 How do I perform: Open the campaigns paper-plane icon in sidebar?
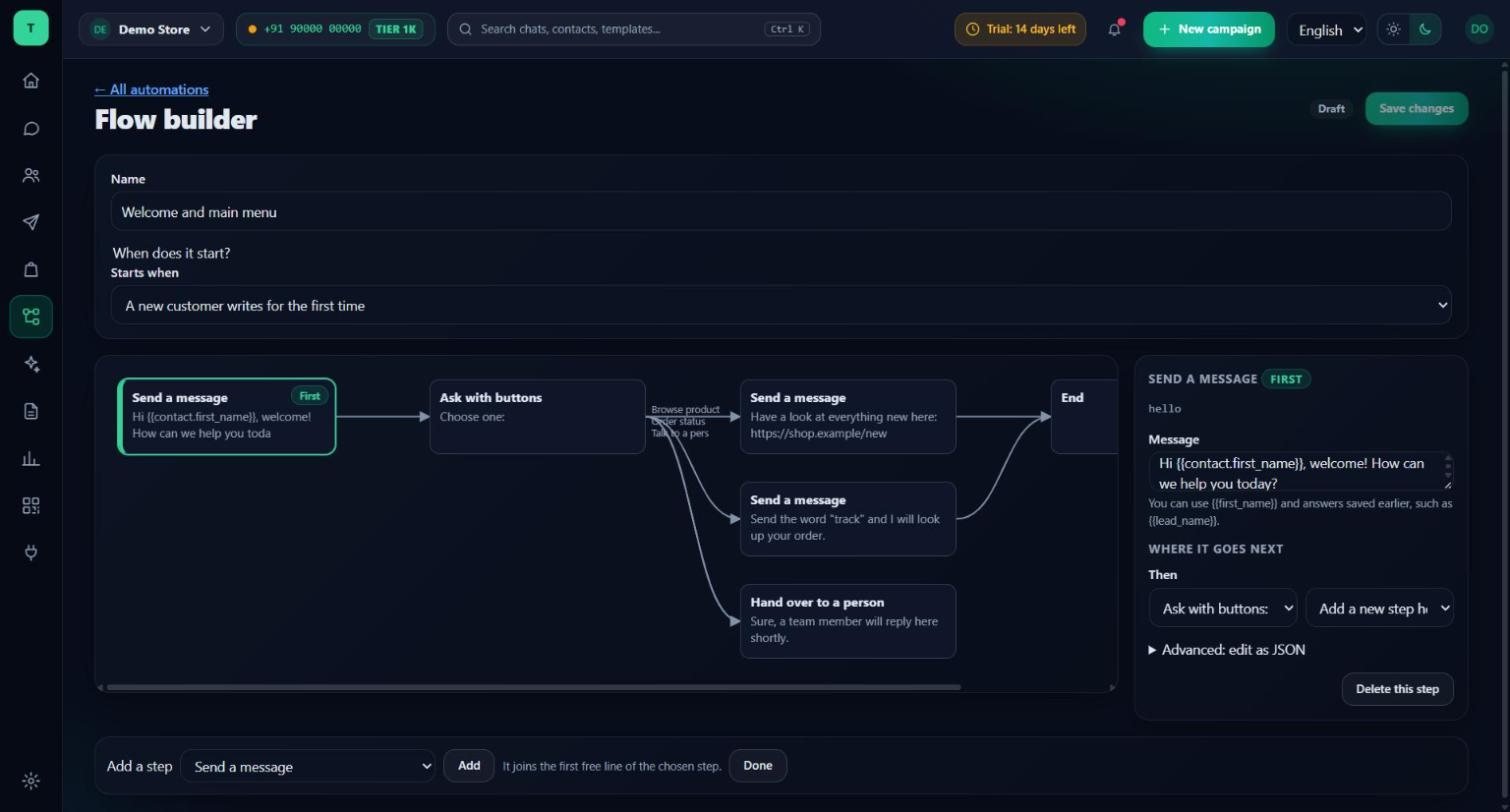tap(31, 222)
